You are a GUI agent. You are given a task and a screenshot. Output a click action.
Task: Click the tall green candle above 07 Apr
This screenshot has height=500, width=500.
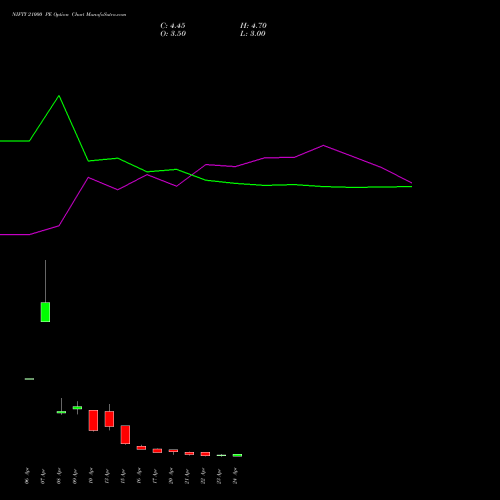click(x=45, y=312)
